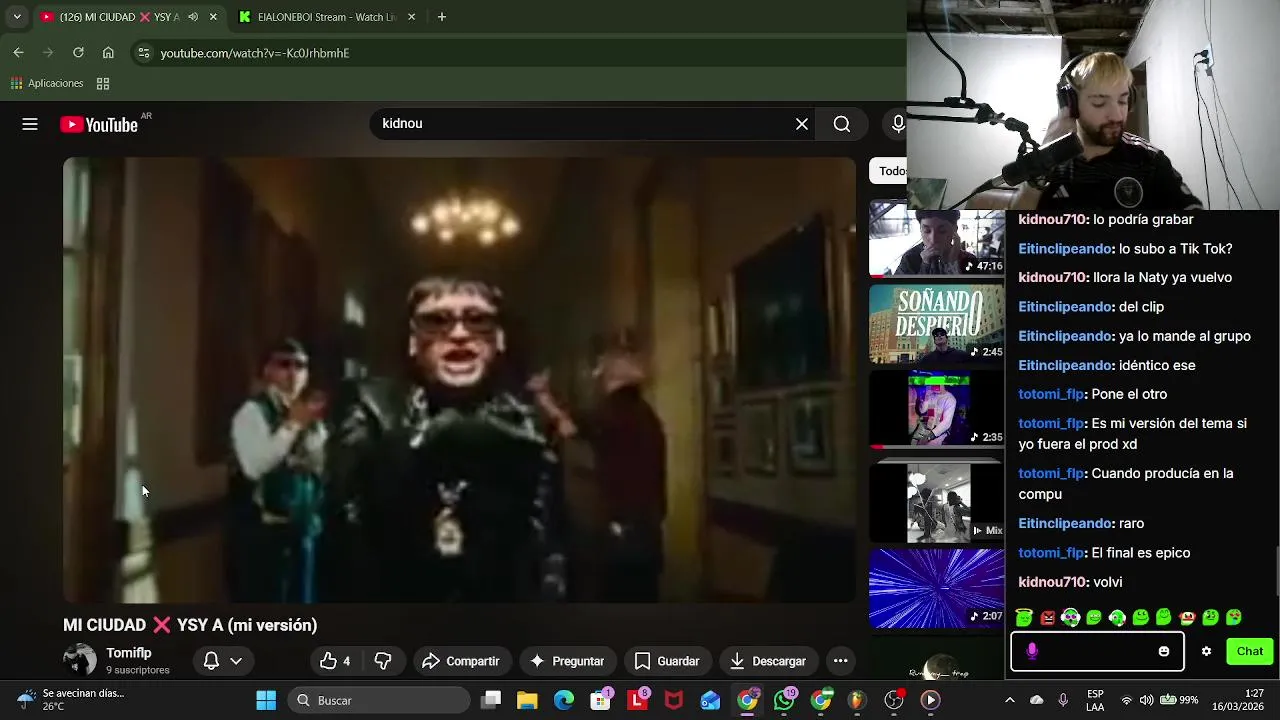Open site info icon in address bar
This screenshot has height=720, width=1280.
coord(144,53)
